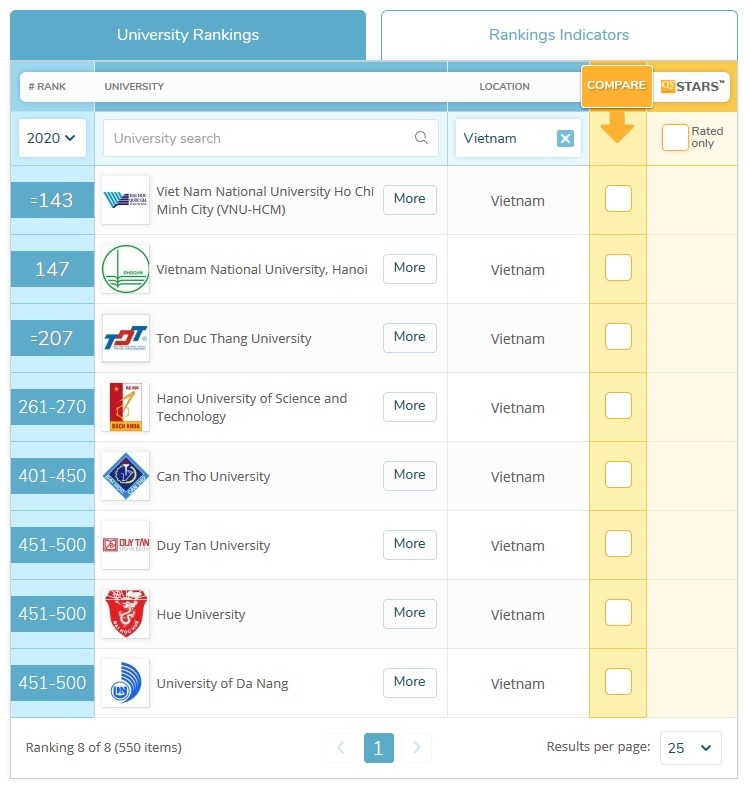Click Ton Duc Thang University logo
Image resolution: width=750 pixels, height=790 pixels.
coord(125,338)
